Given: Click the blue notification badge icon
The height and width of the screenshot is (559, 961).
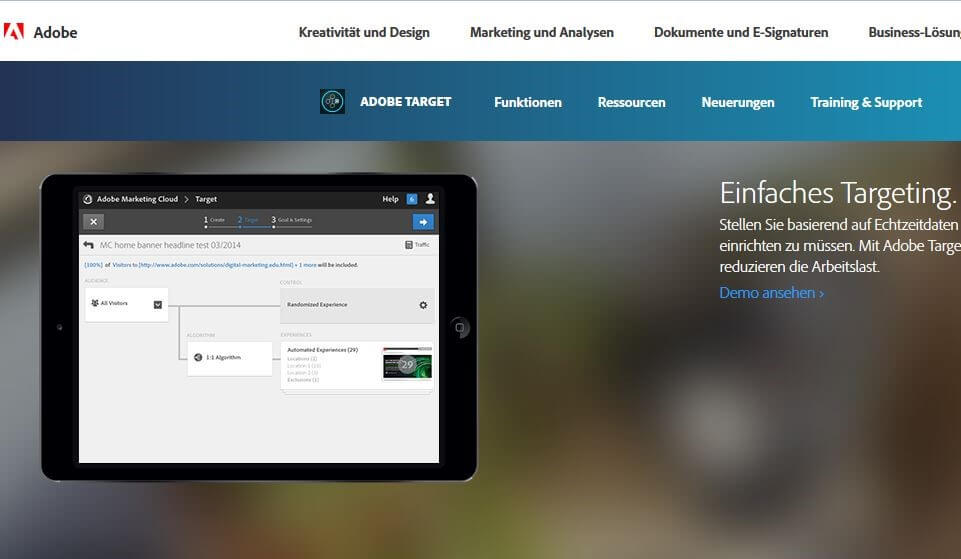Looking at the screenshot, I should click(x=411, y=199).
